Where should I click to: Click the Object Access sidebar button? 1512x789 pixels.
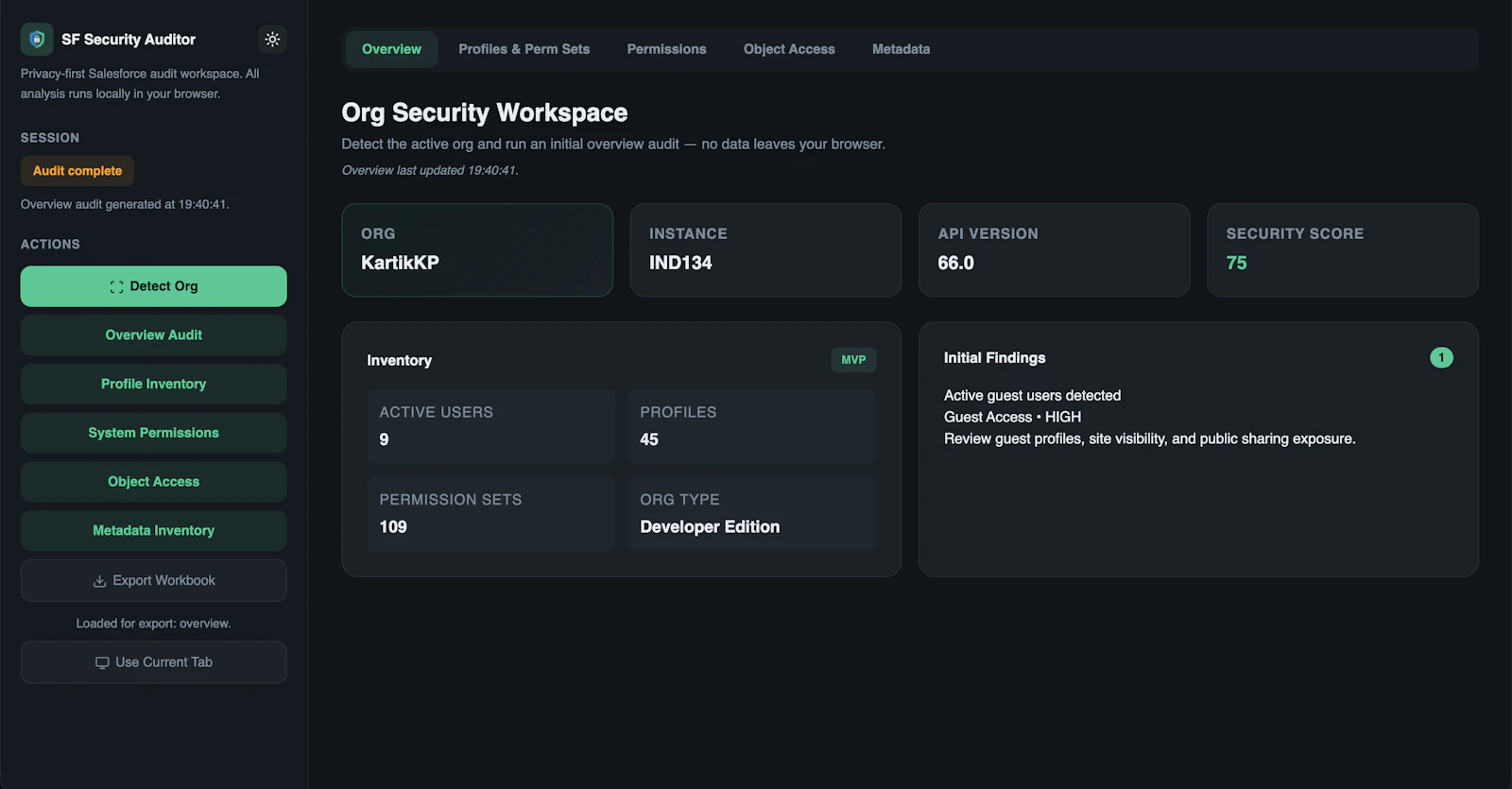153,482
